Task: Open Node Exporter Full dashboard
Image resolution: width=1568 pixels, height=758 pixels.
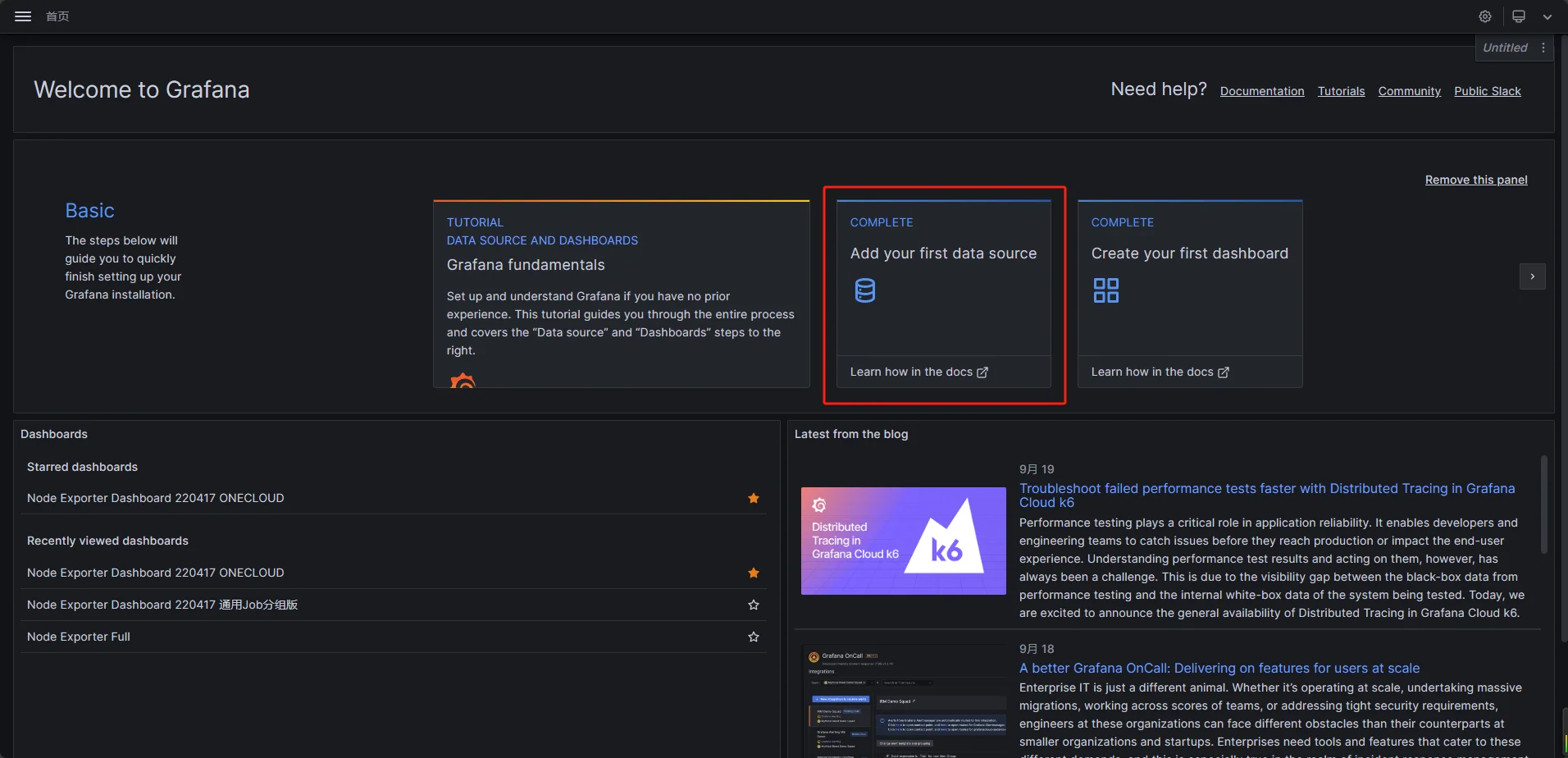Action: [x=79, y=637]
